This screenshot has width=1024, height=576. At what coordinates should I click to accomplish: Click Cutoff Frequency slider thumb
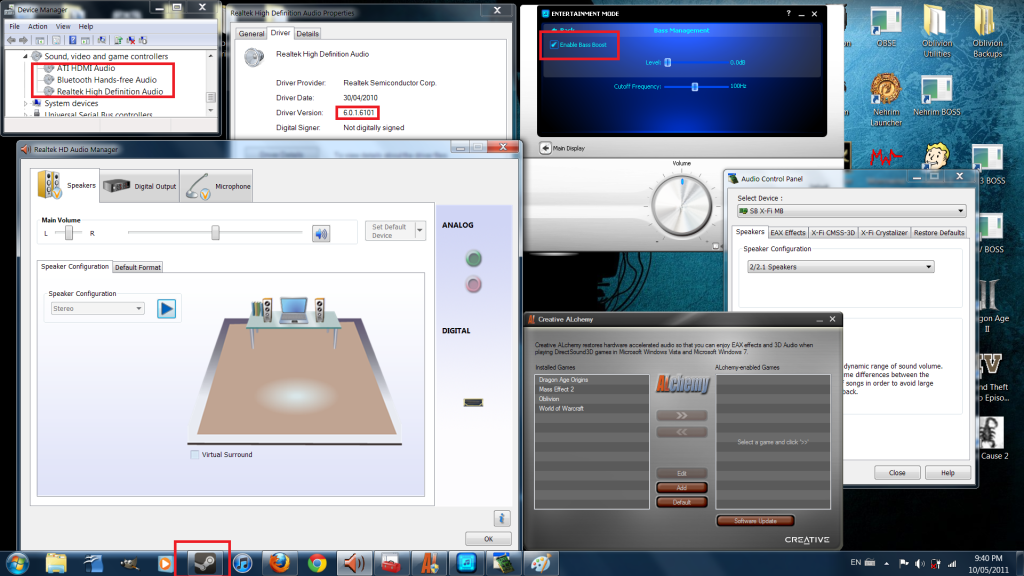coord(695,86)
